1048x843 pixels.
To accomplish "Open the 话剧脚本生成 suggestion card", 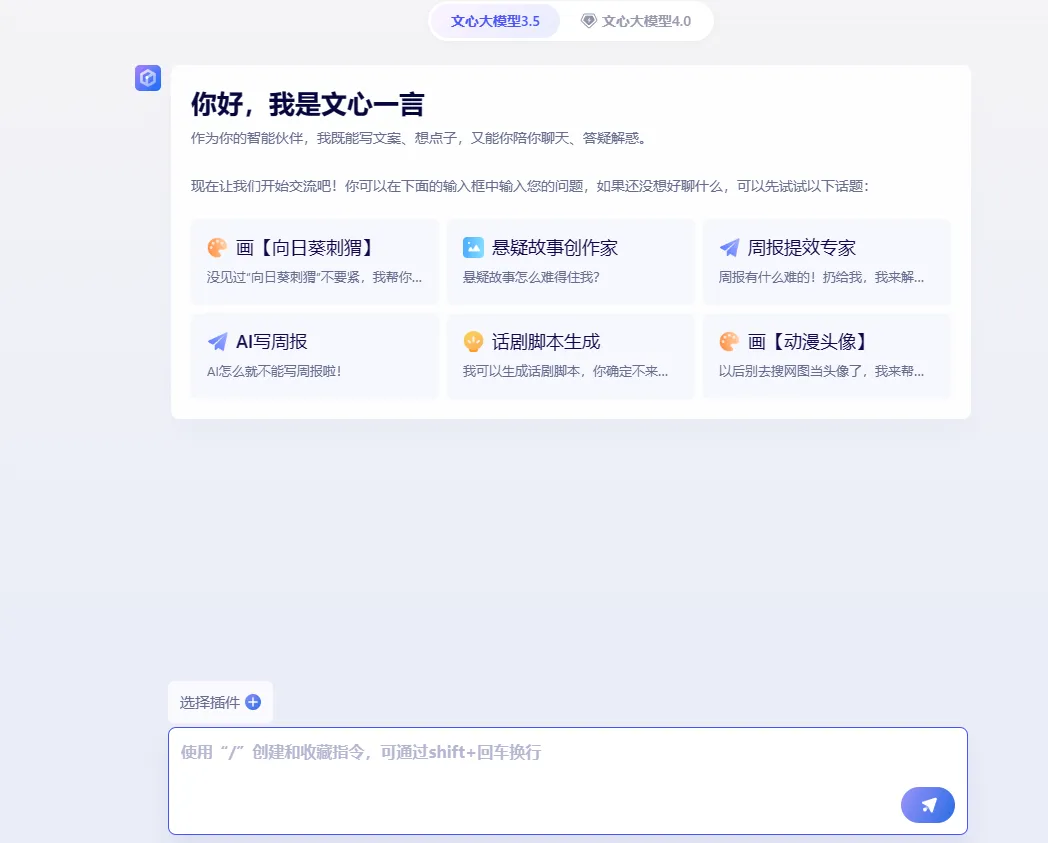I will 570,356.
